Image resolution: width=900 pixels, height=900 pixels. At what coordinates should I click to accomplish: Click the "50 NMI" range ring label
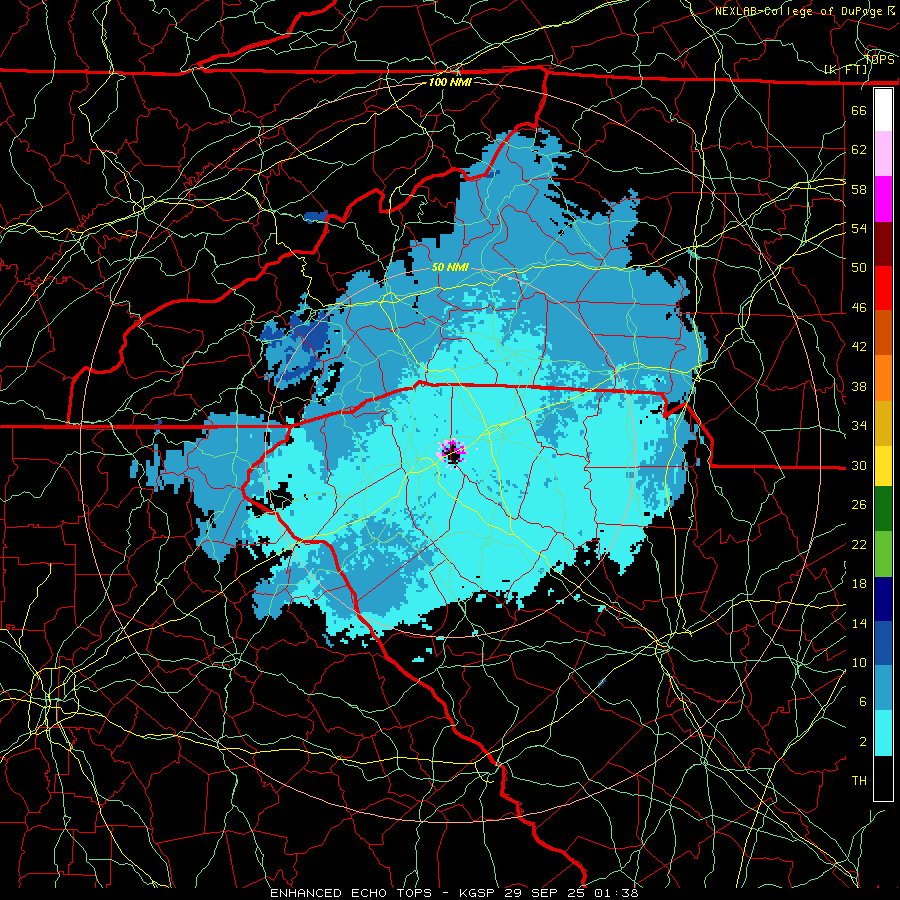[x=450, y=267]
